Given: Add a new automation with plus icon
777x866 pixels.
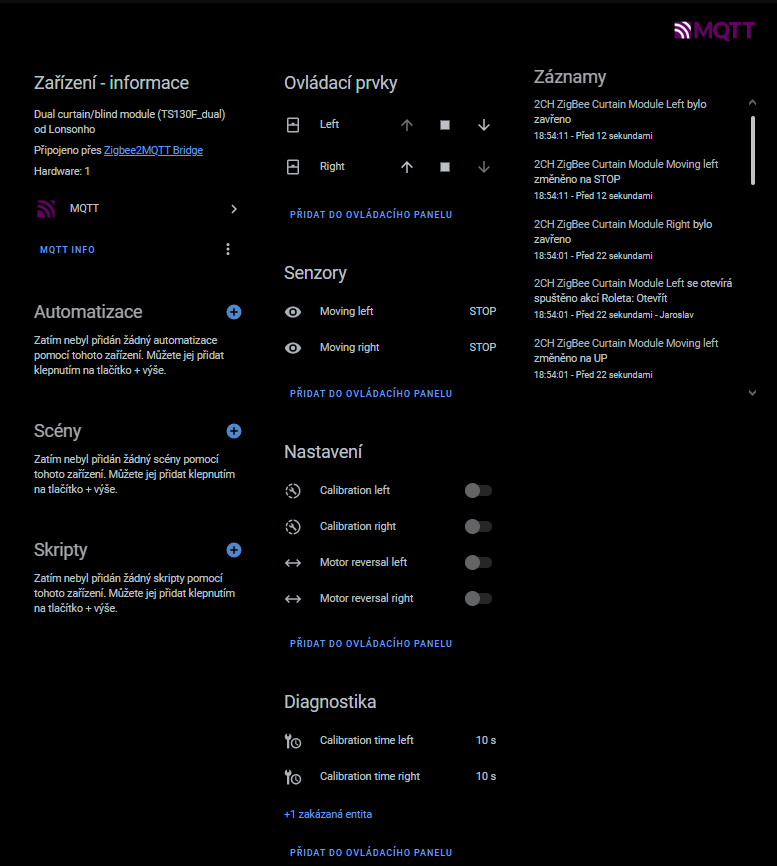Looking at the screenshot, I should point(234,312).
